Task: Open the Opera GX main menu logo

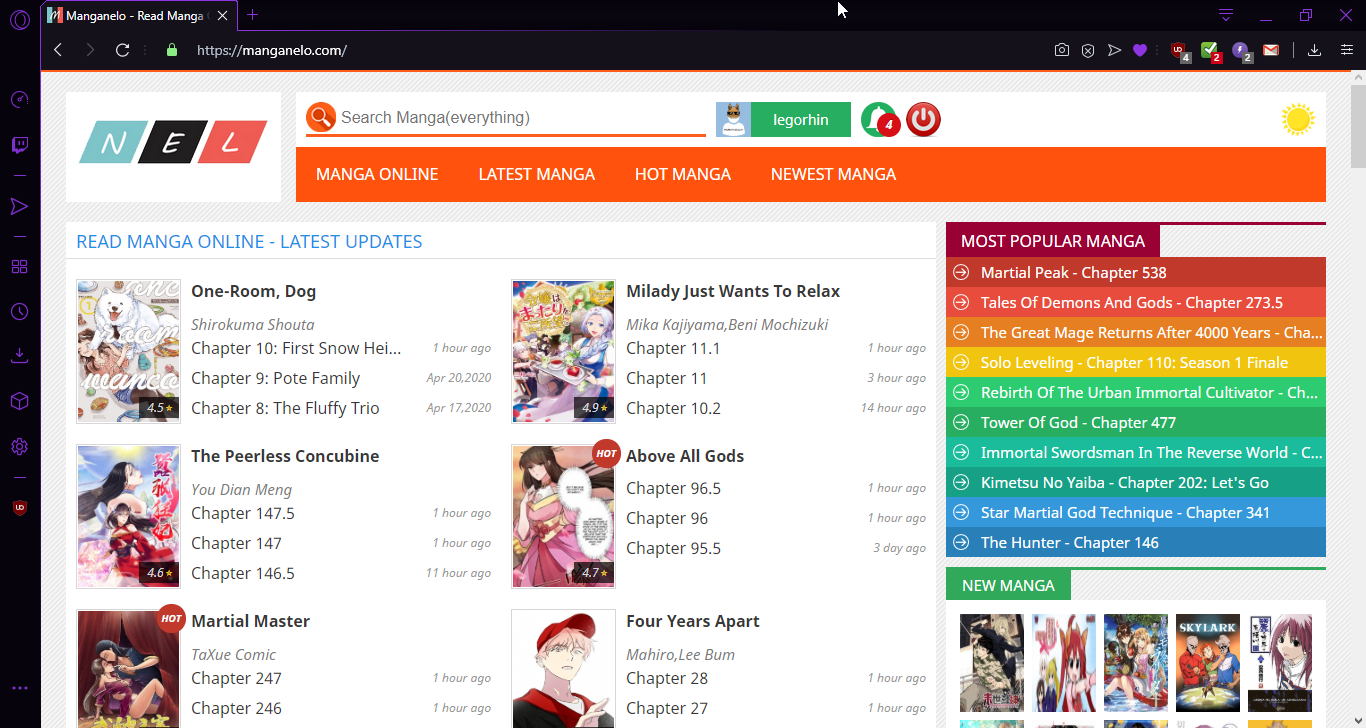Action: coord(20,20)
